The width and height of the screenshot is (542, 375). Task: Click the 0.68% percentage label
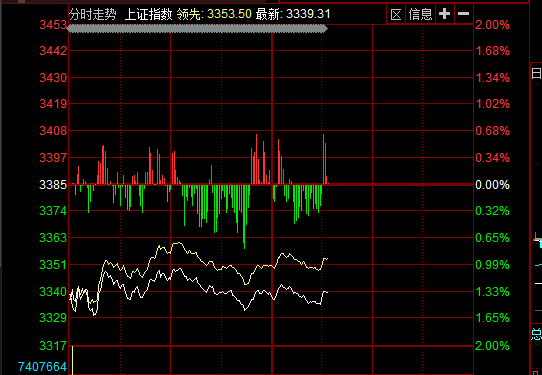(493, 131)
